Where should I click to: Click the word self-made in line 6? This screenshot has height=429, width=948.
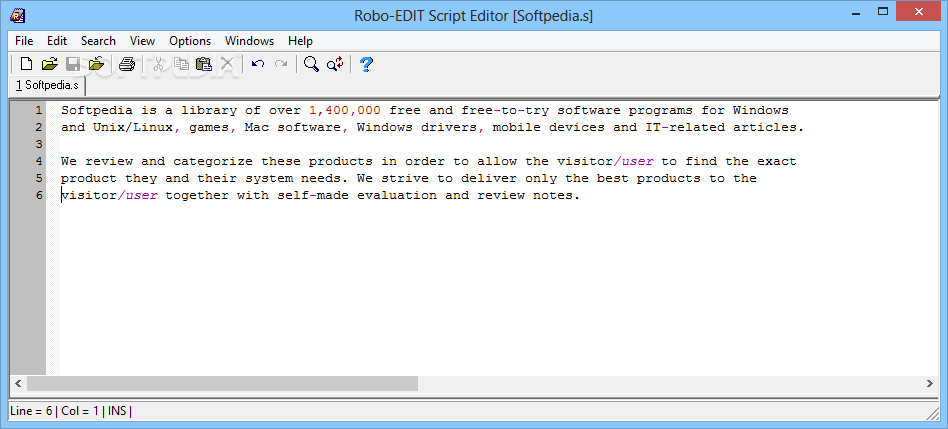point(313,195)
